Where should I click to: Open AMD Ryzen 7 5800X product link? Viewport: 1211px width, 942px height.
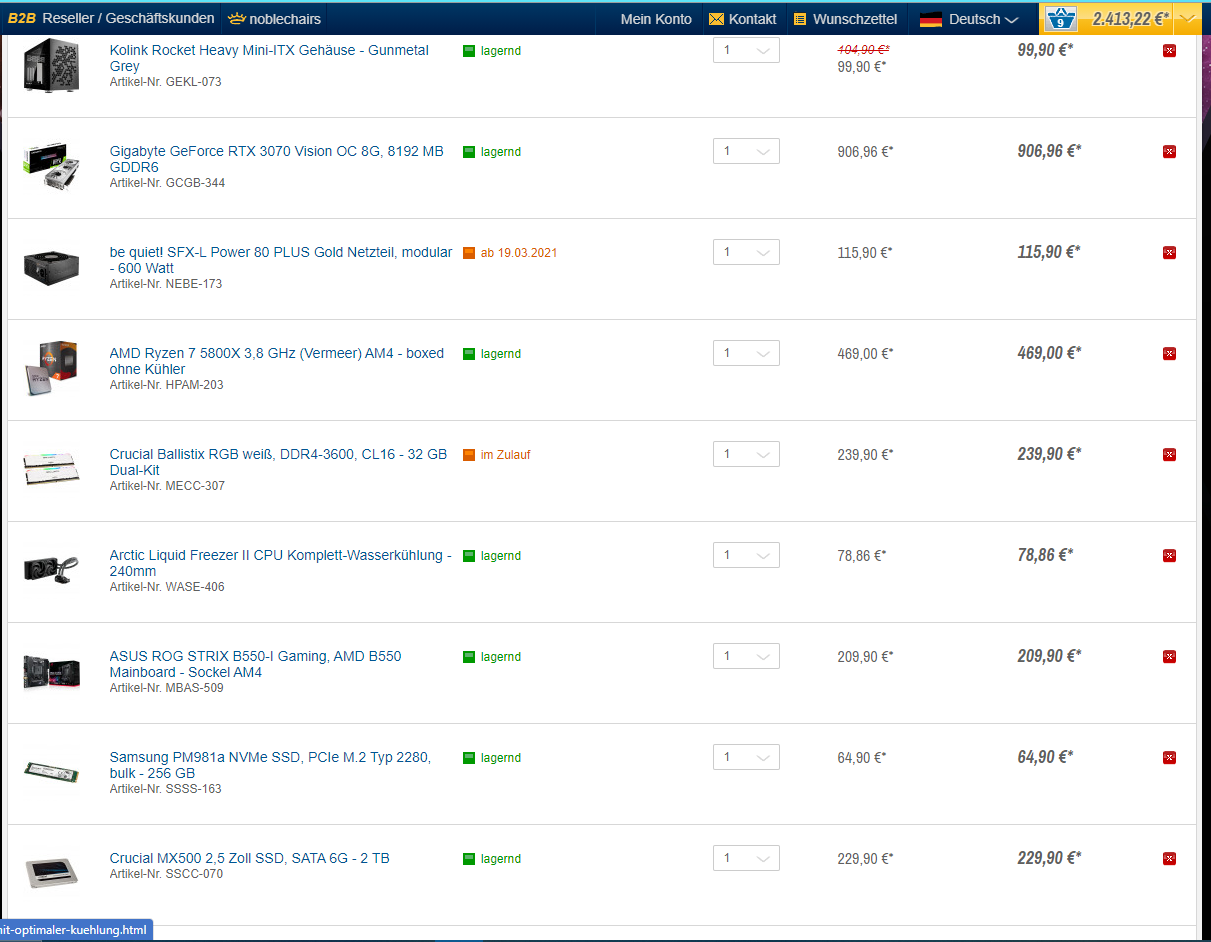pos(277,361)
